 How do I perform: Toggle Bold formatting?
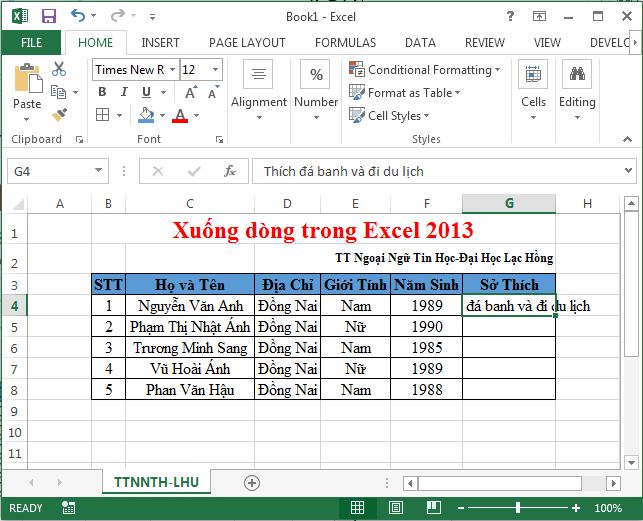[102, 92]
